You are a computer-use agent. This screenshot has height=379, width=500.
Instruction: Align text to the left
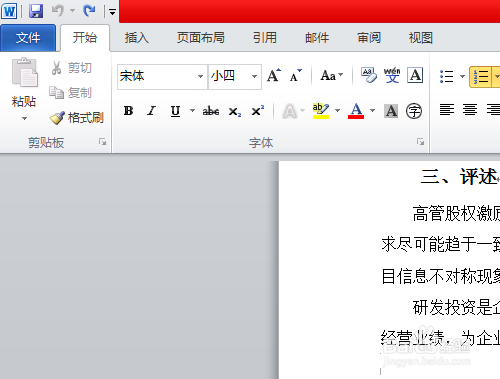tap(447, 109)
